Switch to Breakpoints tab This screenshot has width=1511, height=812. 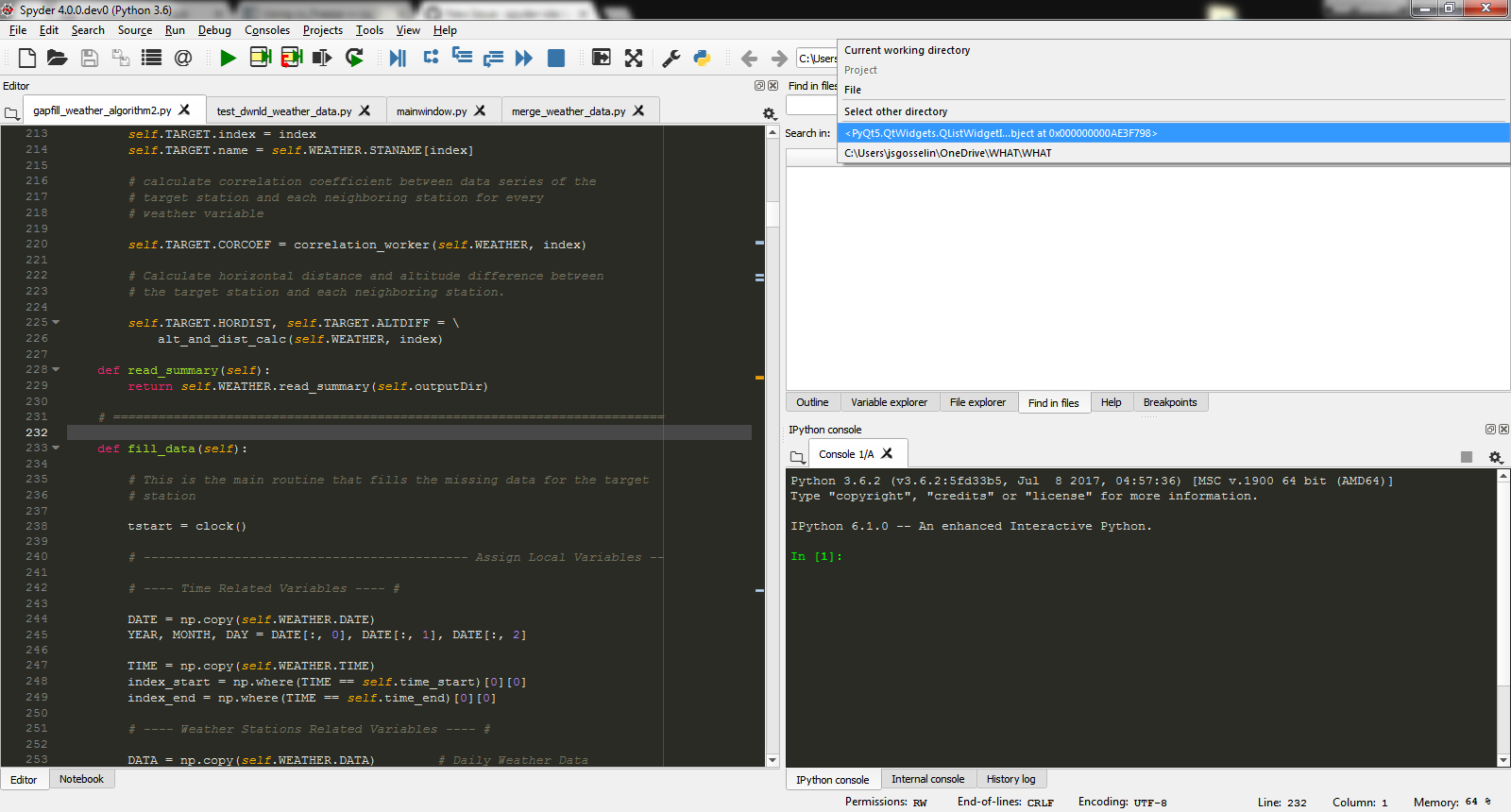(x=1170, y=402)
